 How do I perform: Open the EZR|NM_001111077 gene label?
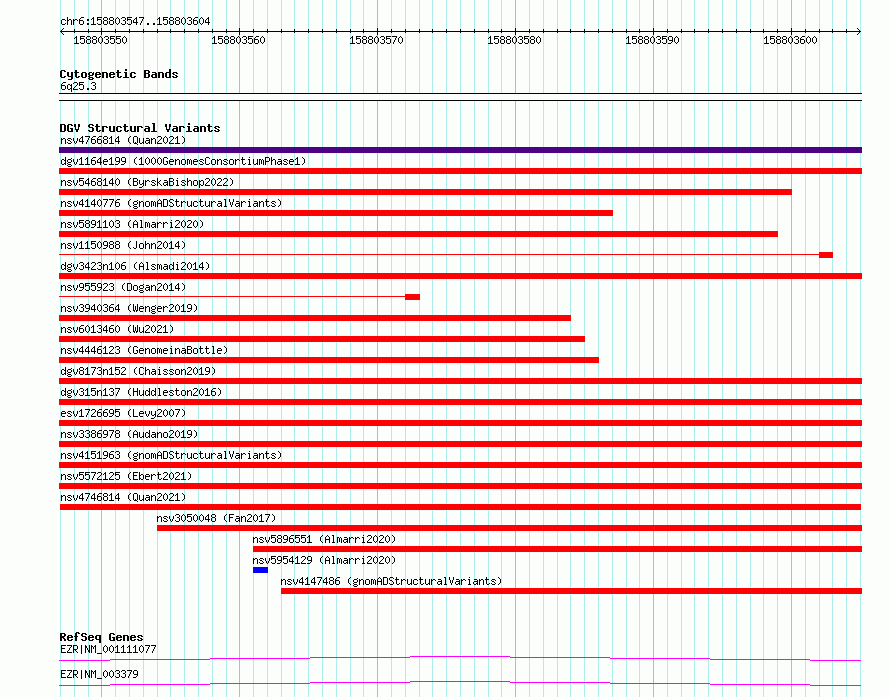(108, 649)
